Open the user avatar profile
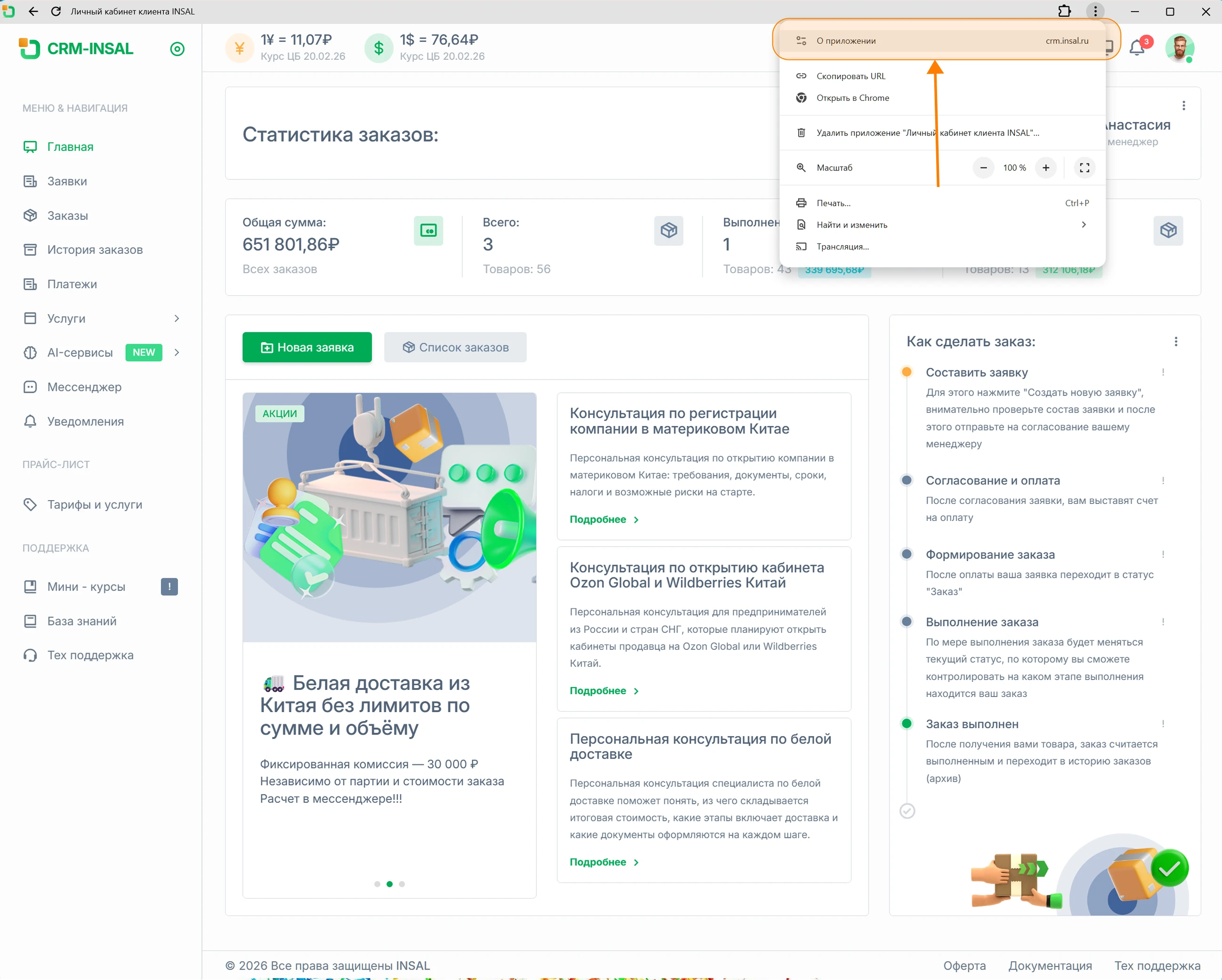This screenshot has width=1222, height=980. (1180, 48)
